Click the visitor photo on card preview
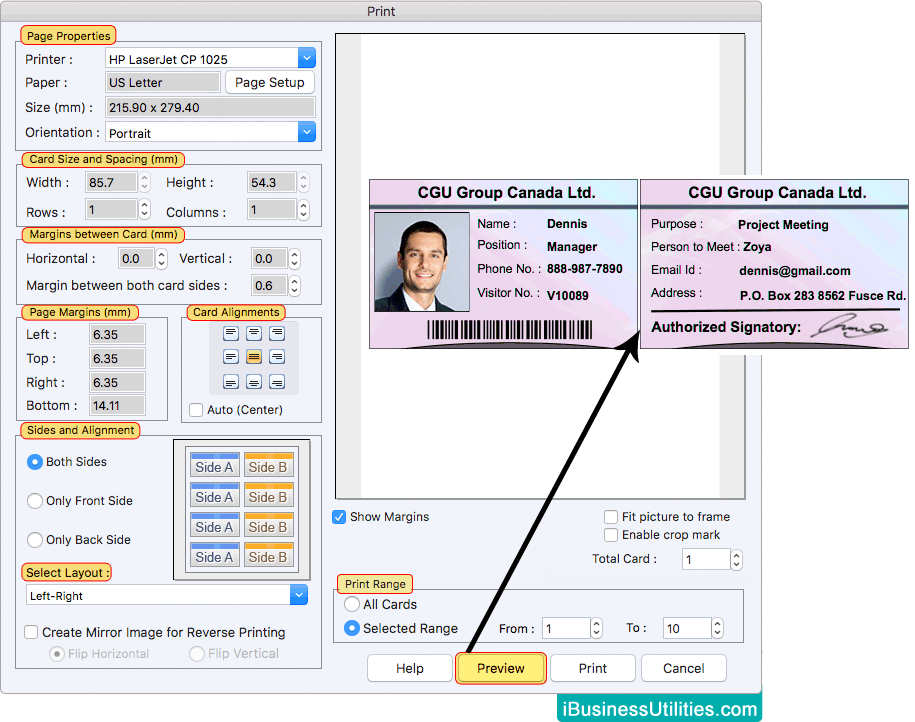The width and height of the screenshot is (915, 722). 421,261
